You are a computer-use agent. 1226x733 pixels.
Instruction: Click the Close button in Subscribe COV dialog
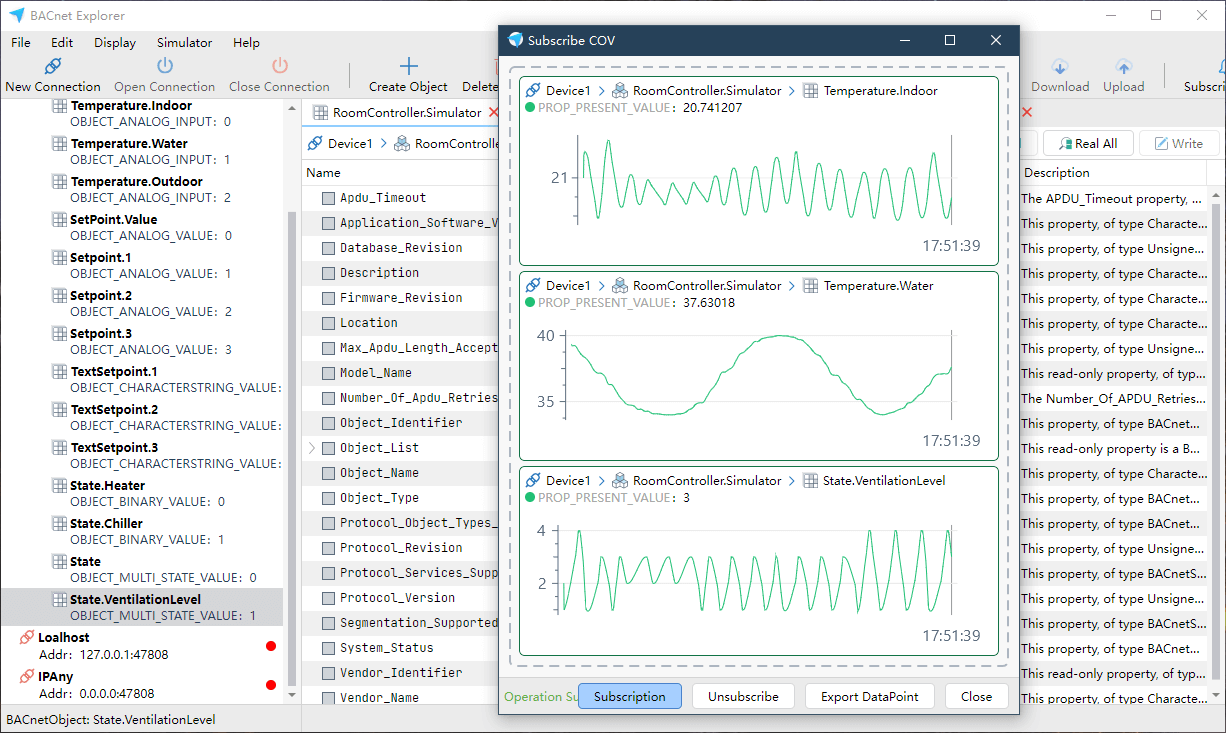[x=977, y=696]
